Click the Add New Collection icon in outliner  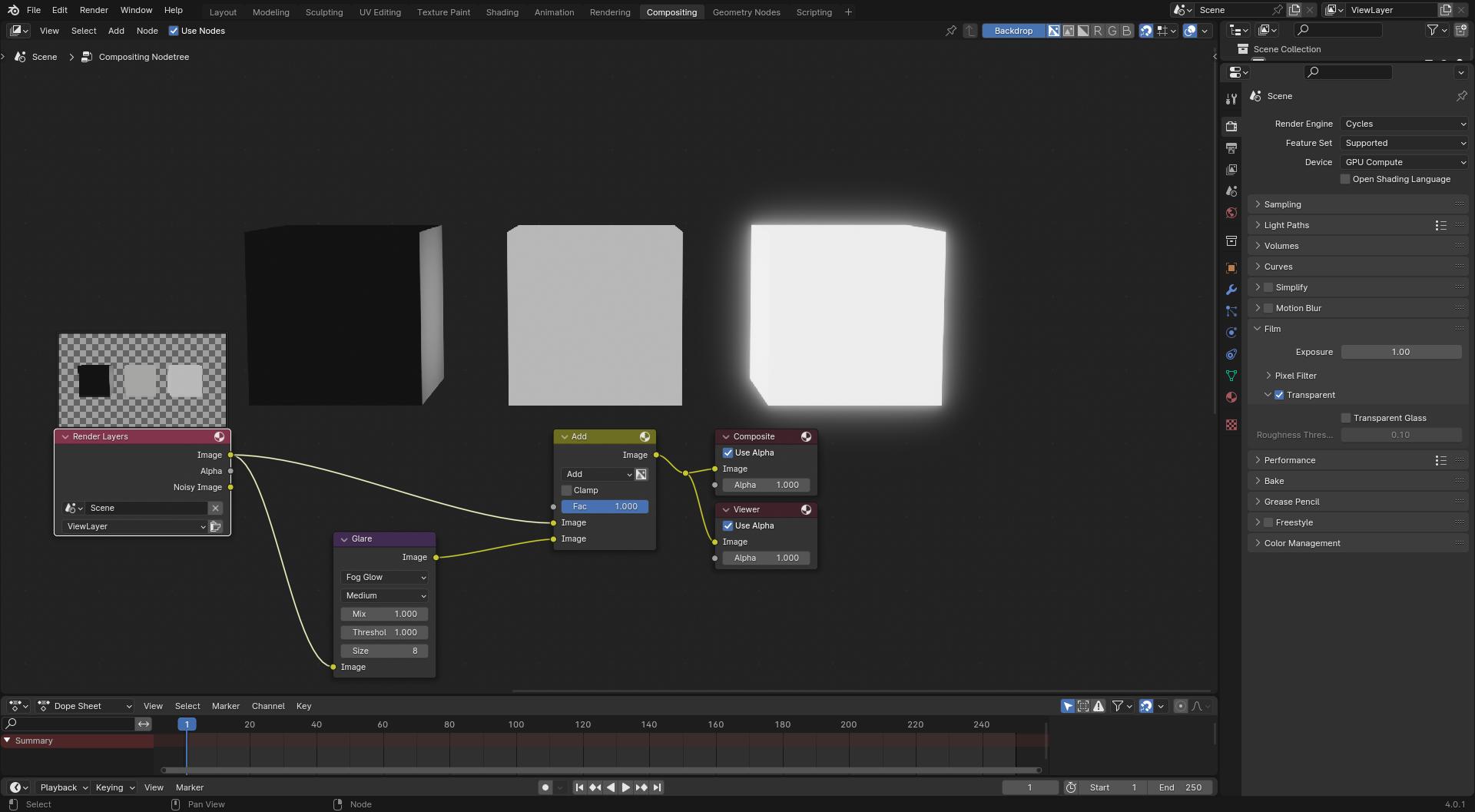pyautogui.click(x=1461, y=30)
